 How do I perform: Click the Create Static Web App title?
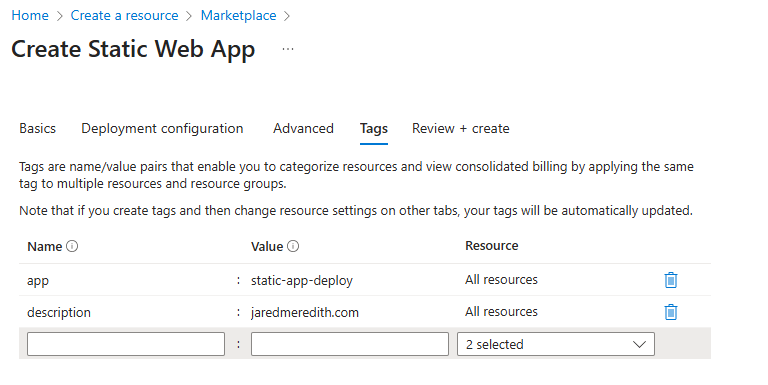pos(133,49)
